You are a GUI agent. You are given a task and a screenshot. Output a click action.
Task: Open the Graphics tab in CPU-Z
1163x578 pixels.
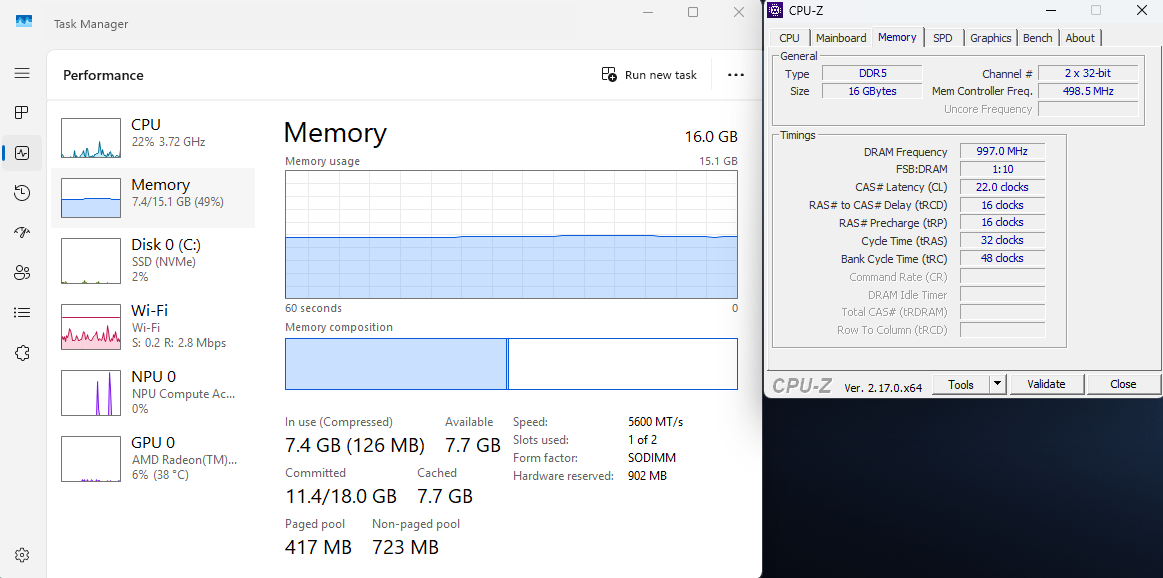click(x=990, y=38)
